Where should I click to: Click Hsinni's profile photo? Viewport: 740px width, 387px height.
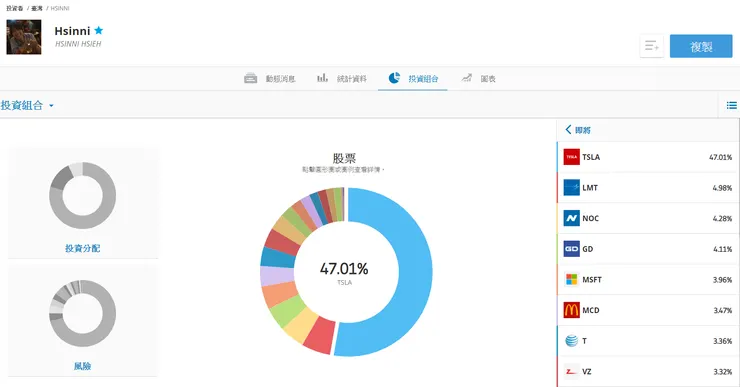[24, 37]
